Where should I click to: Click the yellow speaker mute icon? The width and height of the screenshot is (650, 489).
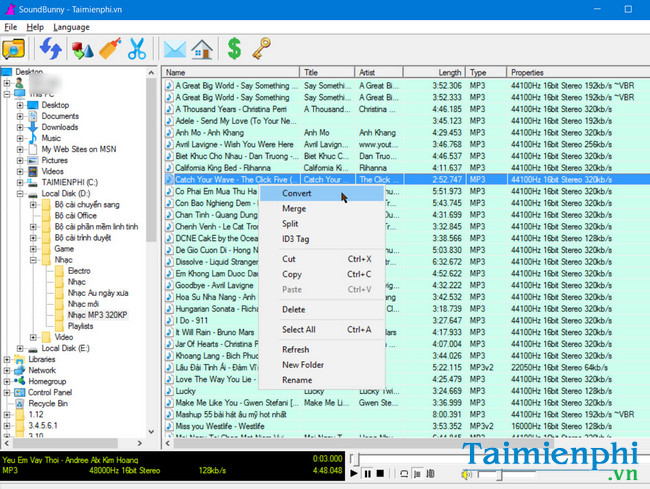(466, 474)
